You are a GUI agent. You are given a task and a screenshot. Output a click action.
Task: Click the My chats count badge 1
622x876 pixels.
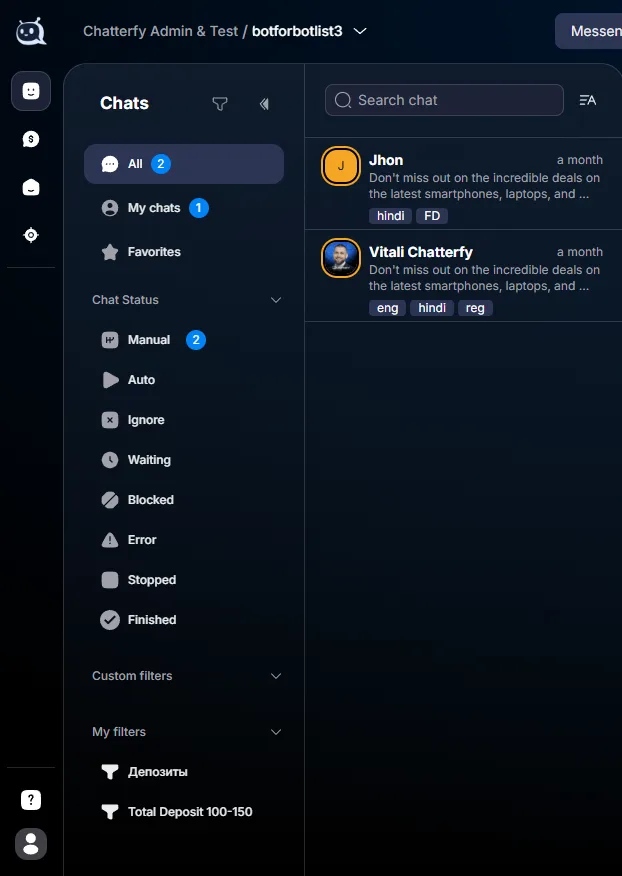click(198, 208)
